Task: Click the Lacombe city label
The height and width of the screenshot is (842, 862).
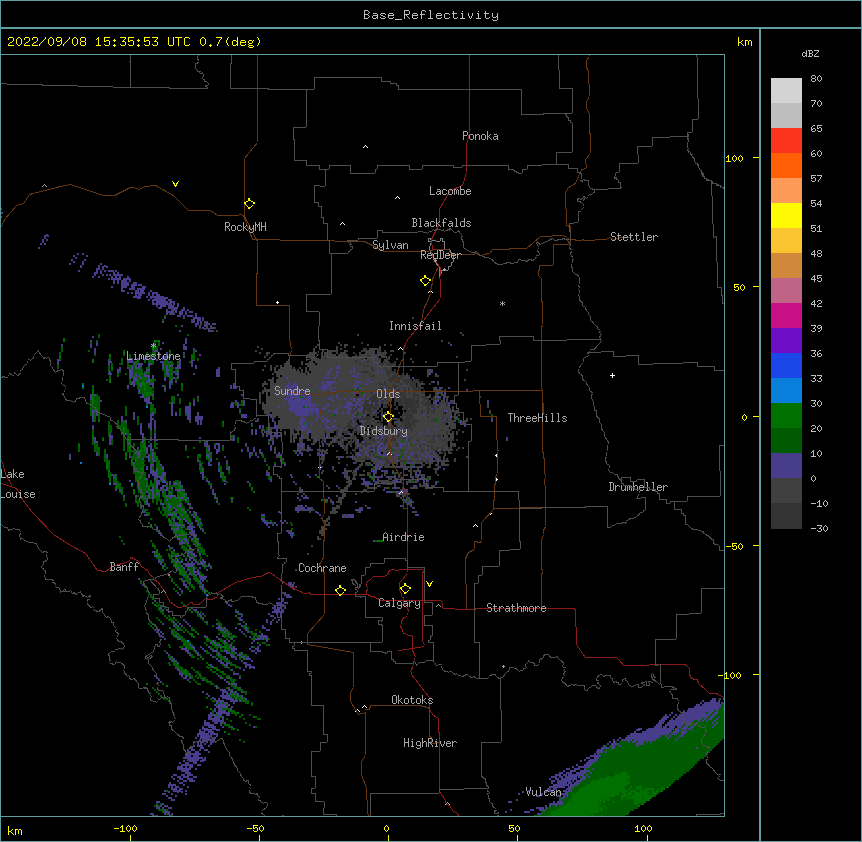Action: (x=450, y=191)
